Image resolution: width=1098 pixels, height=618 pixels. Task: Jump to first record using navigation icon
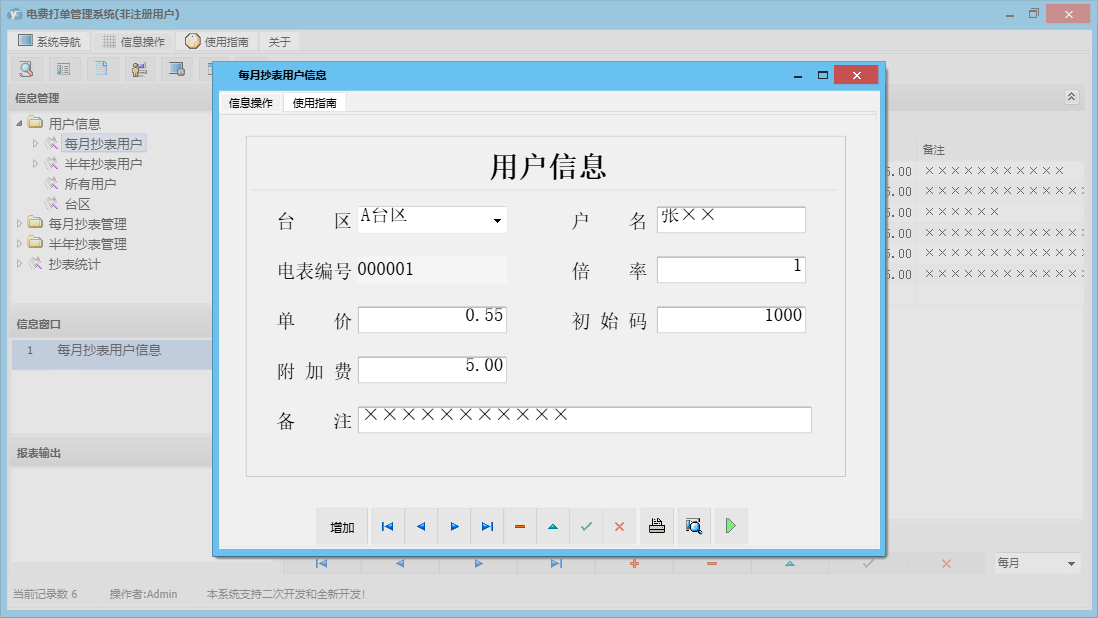(387, 526)
